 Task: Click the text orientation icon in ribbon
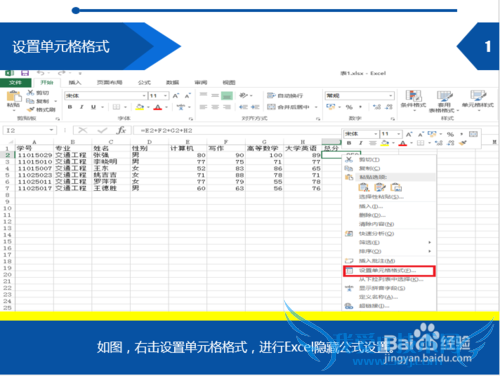[x=244, y=96]
